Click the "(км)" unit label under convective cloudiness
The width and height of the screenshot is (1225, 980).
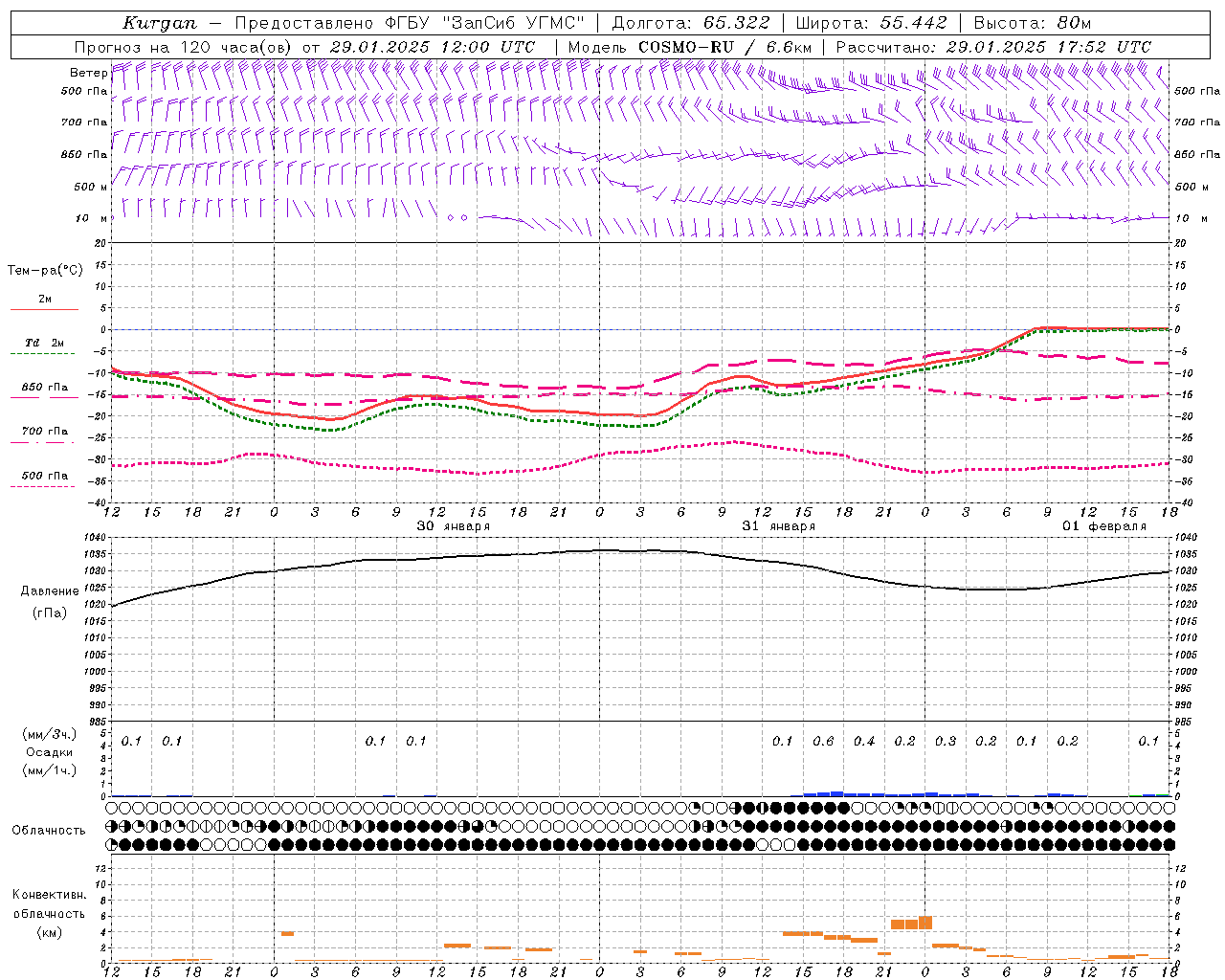click(x=49, y=932)
